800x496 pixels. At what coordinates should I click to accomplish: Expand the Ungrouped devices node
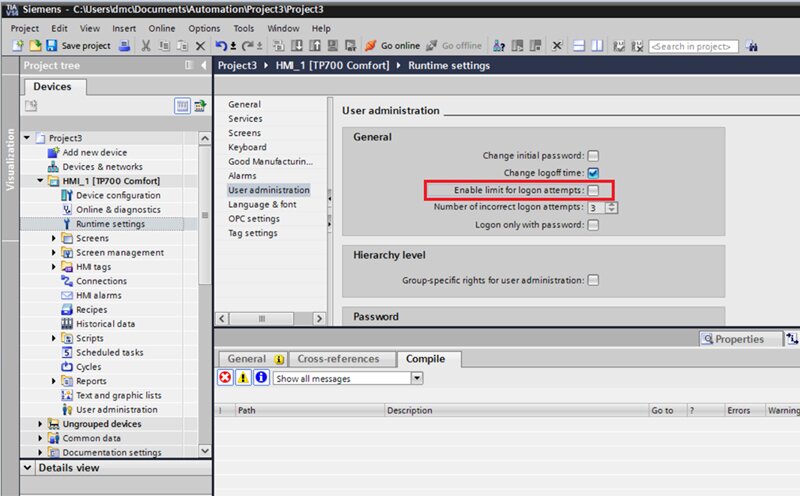point(40,424)
